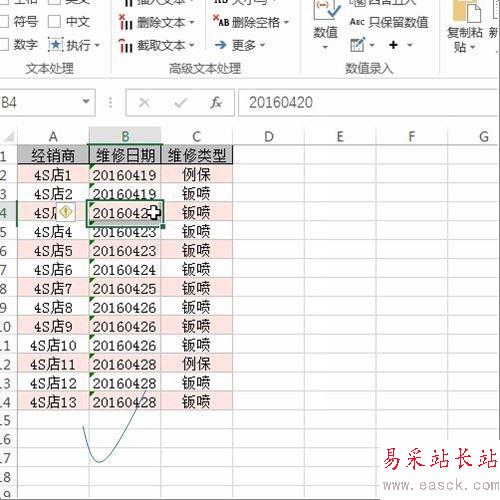Toggle the 数字 checkbox

pos(3,44)
